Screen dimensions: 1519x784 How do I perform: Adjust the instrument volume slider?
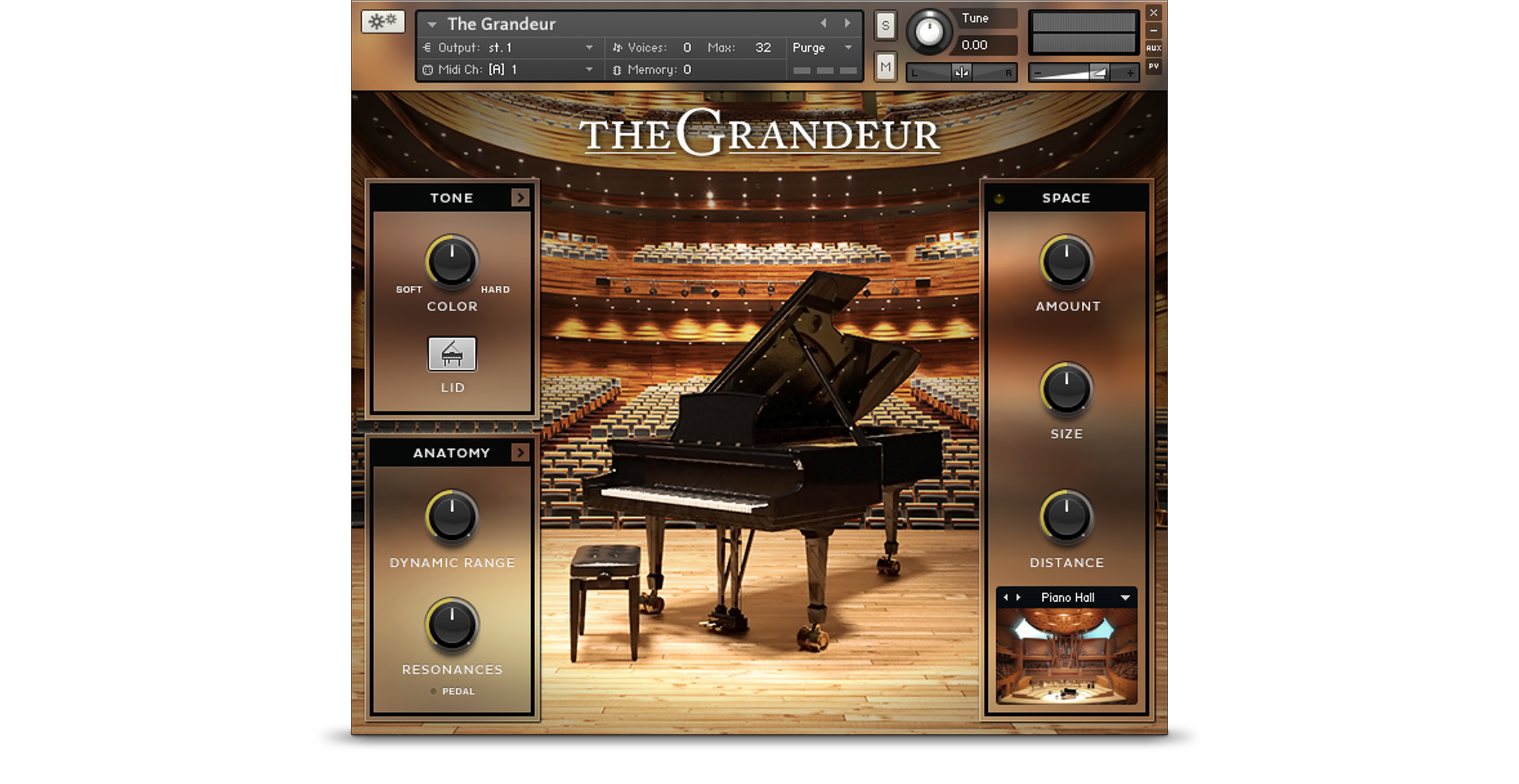coord(1083,73)
